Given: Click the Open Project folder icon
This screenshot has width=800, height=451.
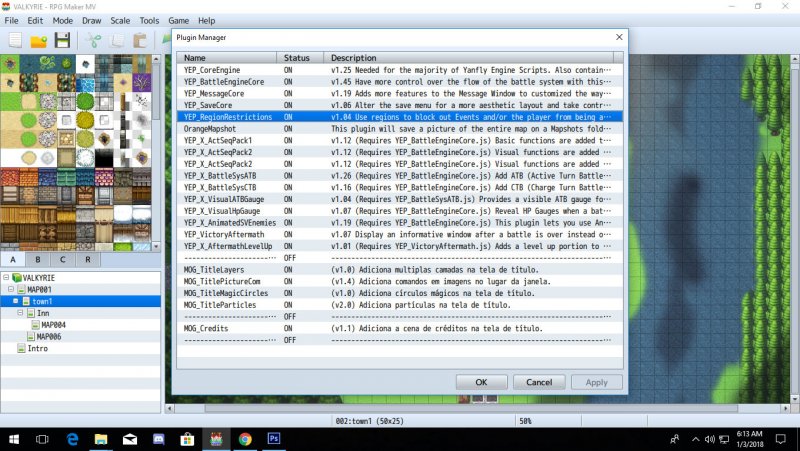Looking at the screenshot, I should coord(39,41).
